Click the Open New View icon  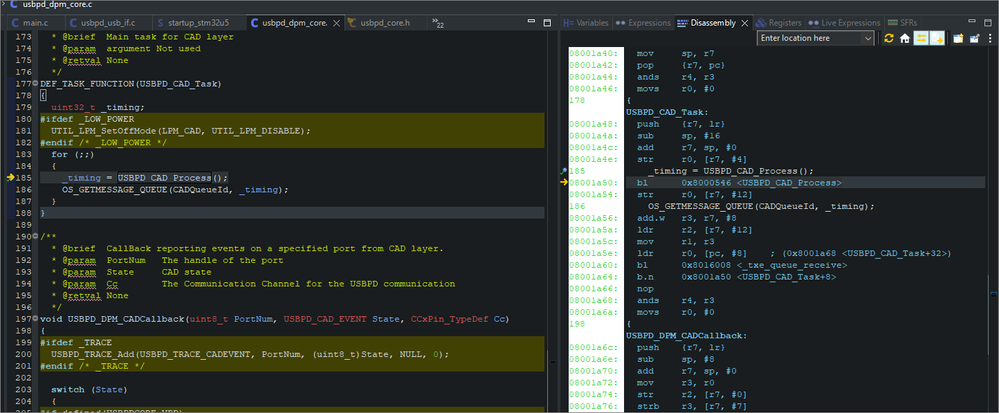(957, 38)
